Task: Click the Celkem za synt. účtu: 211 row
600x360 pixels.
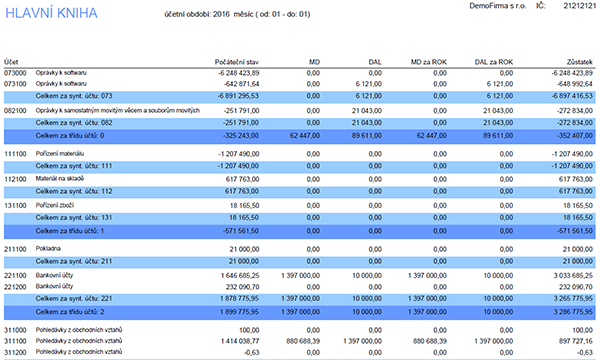Action: [300, 262]
